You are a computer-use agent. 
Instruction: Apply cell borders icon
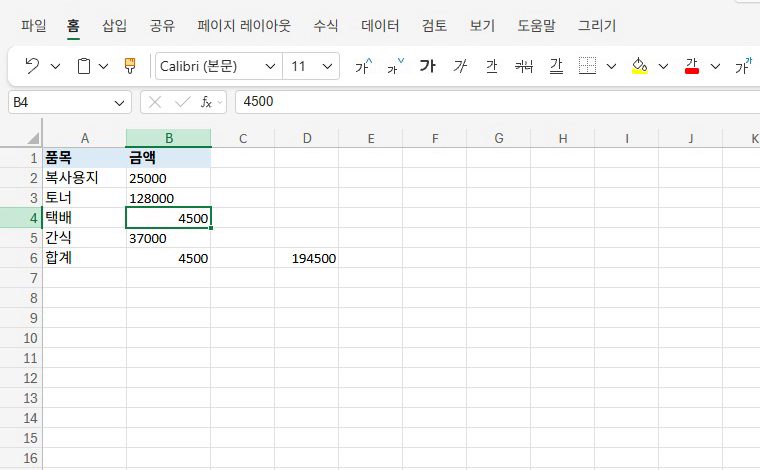coord(587,66)
